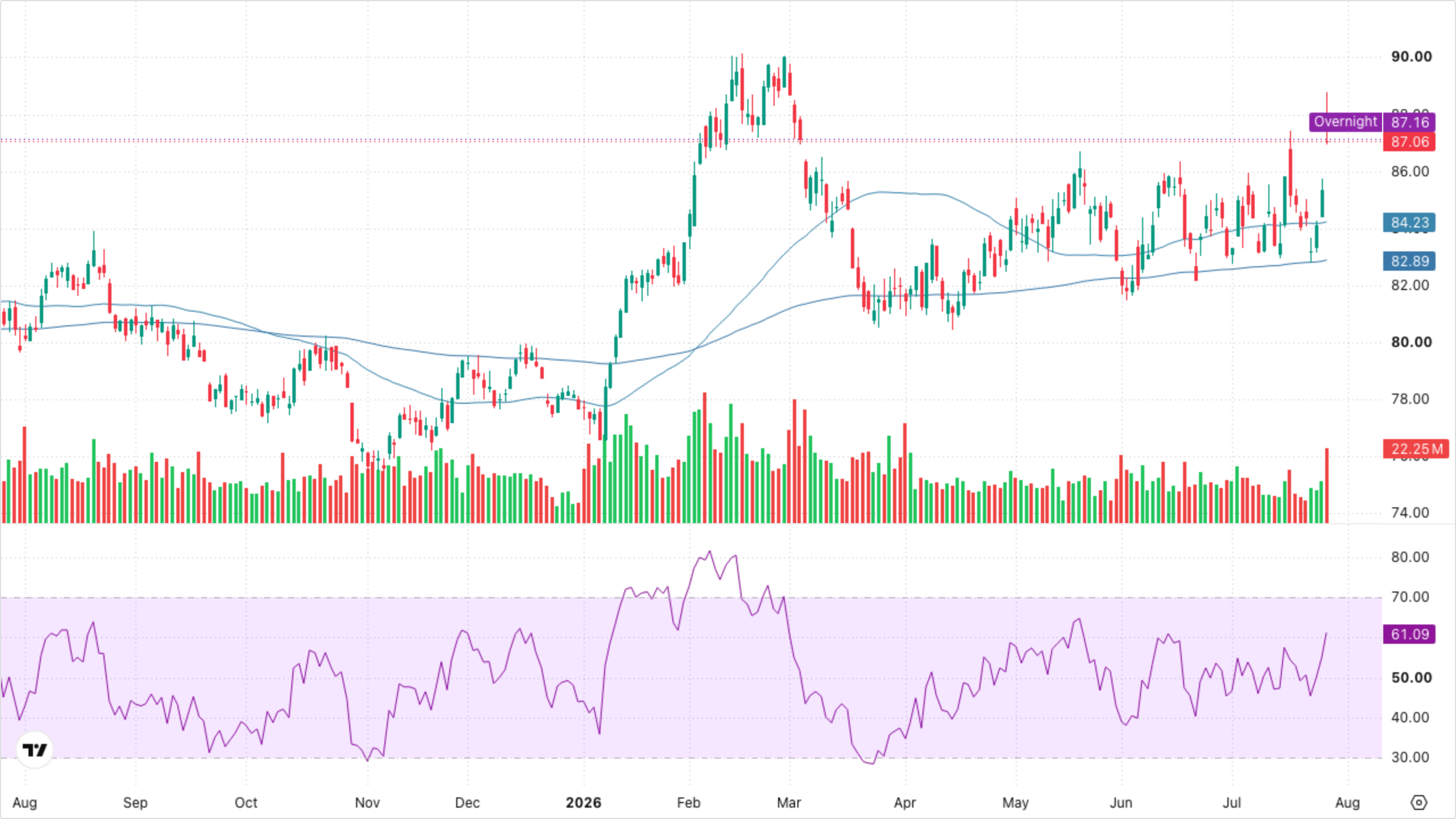
Task: Click the 87.16 overnight price tag
Action: click(1409, 122)
